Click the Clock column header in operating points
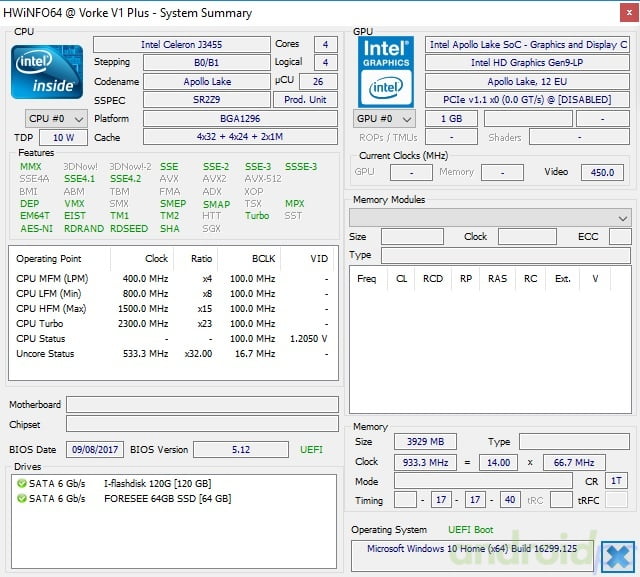Image resolution: width=640 pixels, height=577 pixels. click(142, 259)
